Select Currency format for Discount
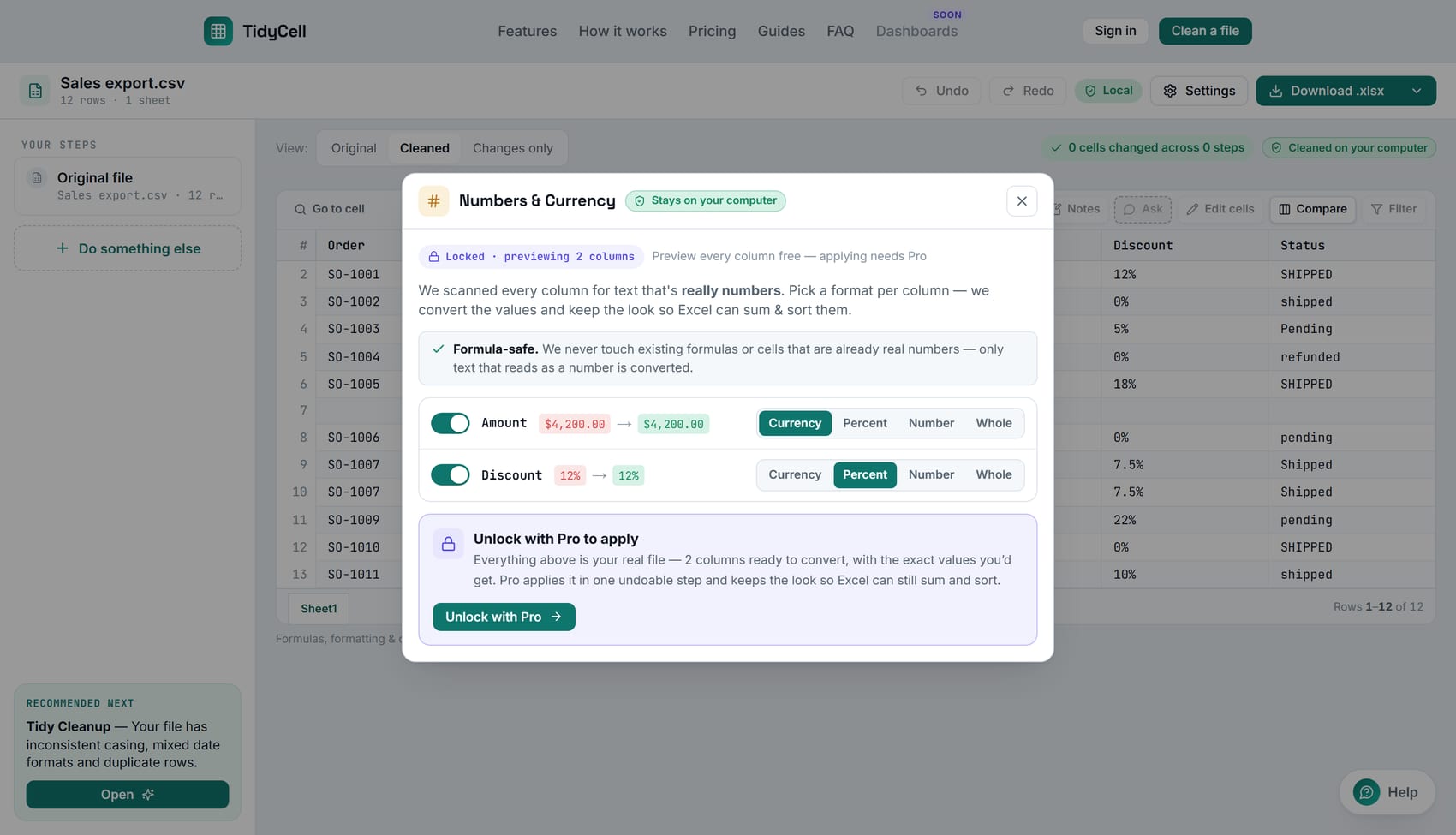The image size is (1456, 835). coord(795,474)
